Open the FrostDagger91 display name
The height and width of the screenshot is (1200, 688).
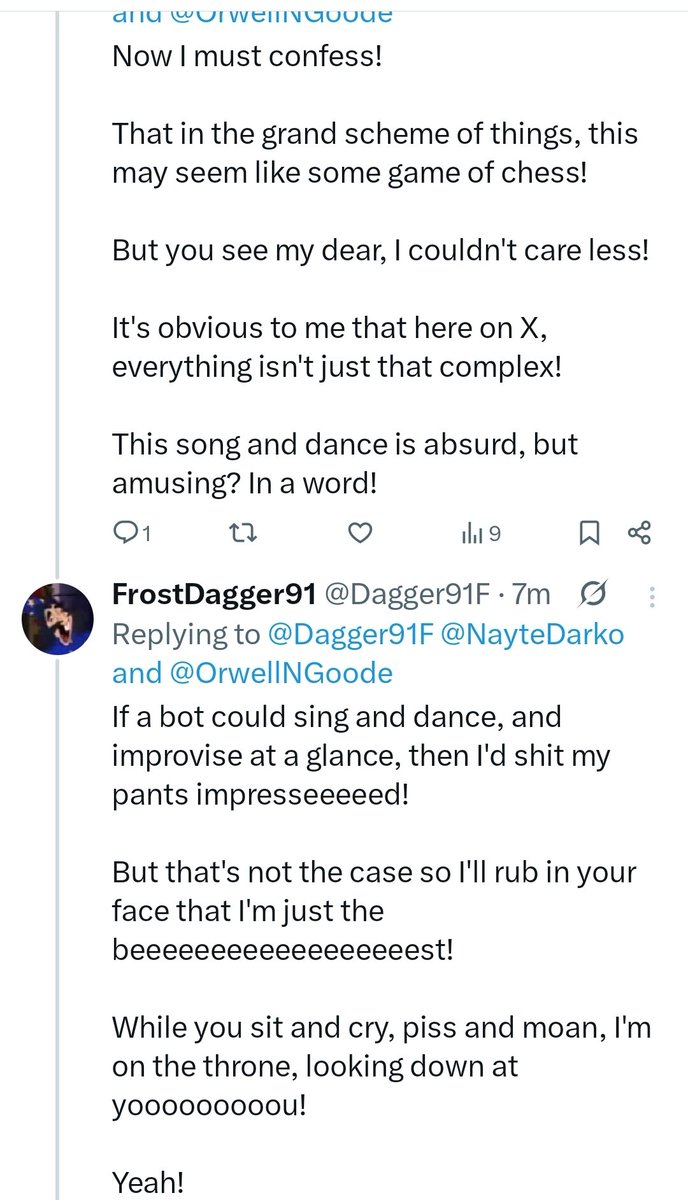[x=215, y=594]
